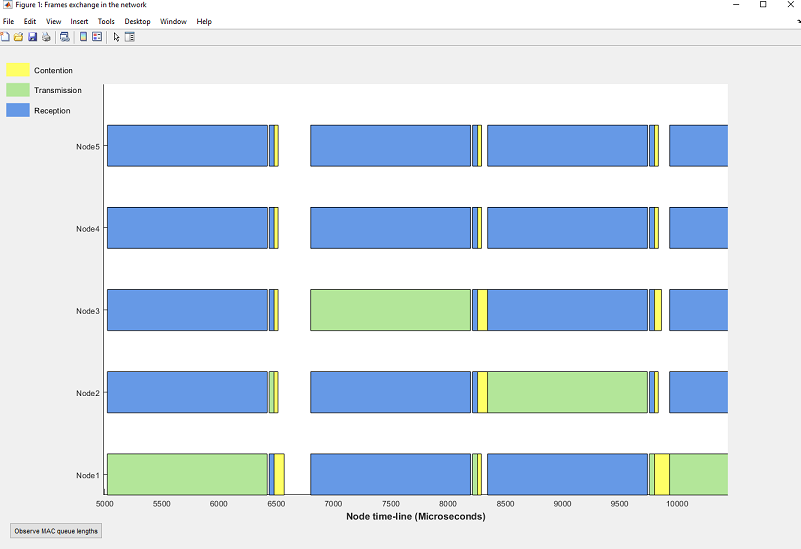Open the Help menu
This screenshot has width=801, height=549.
(x=204, y=21)
